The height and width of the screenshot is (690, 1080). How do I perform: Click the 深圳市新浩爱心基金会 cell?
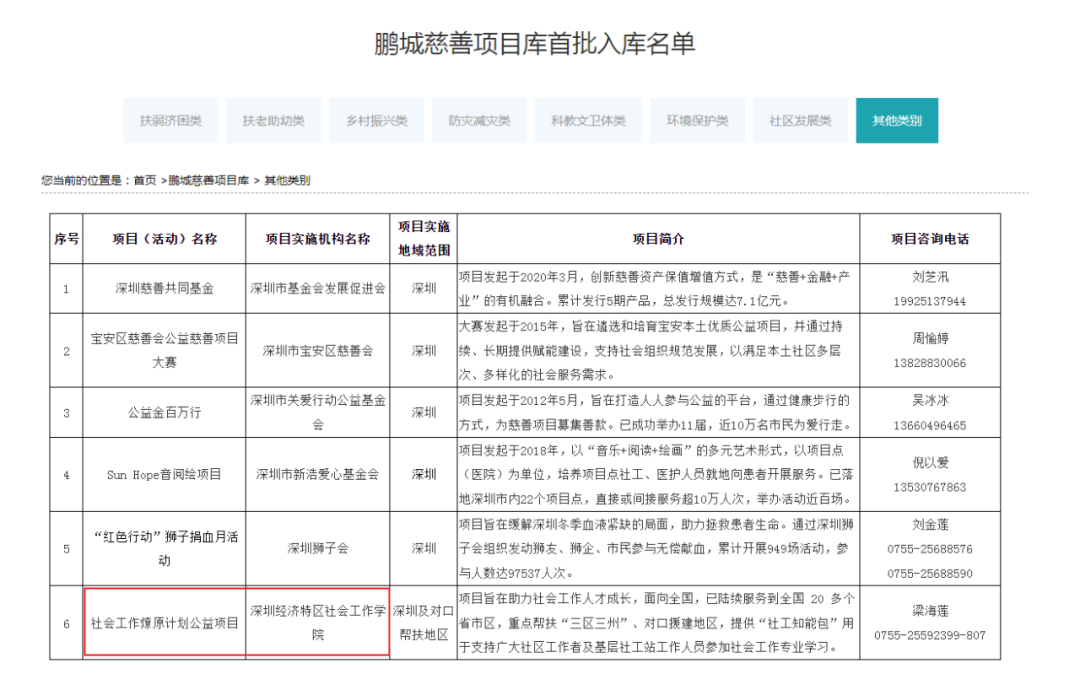tap(318, 474)
